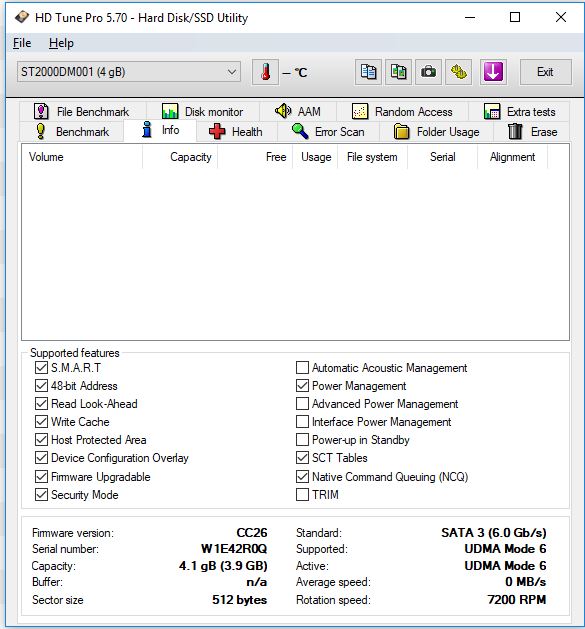Go to the Erase tab
585x629 pixels.
[532, 132]
